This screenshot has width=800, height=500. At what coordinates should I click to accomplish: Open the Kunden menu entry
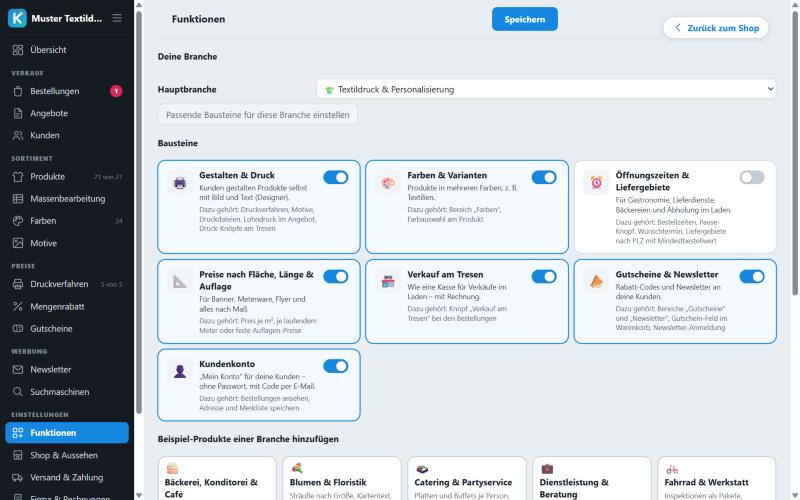pos(67,136)
